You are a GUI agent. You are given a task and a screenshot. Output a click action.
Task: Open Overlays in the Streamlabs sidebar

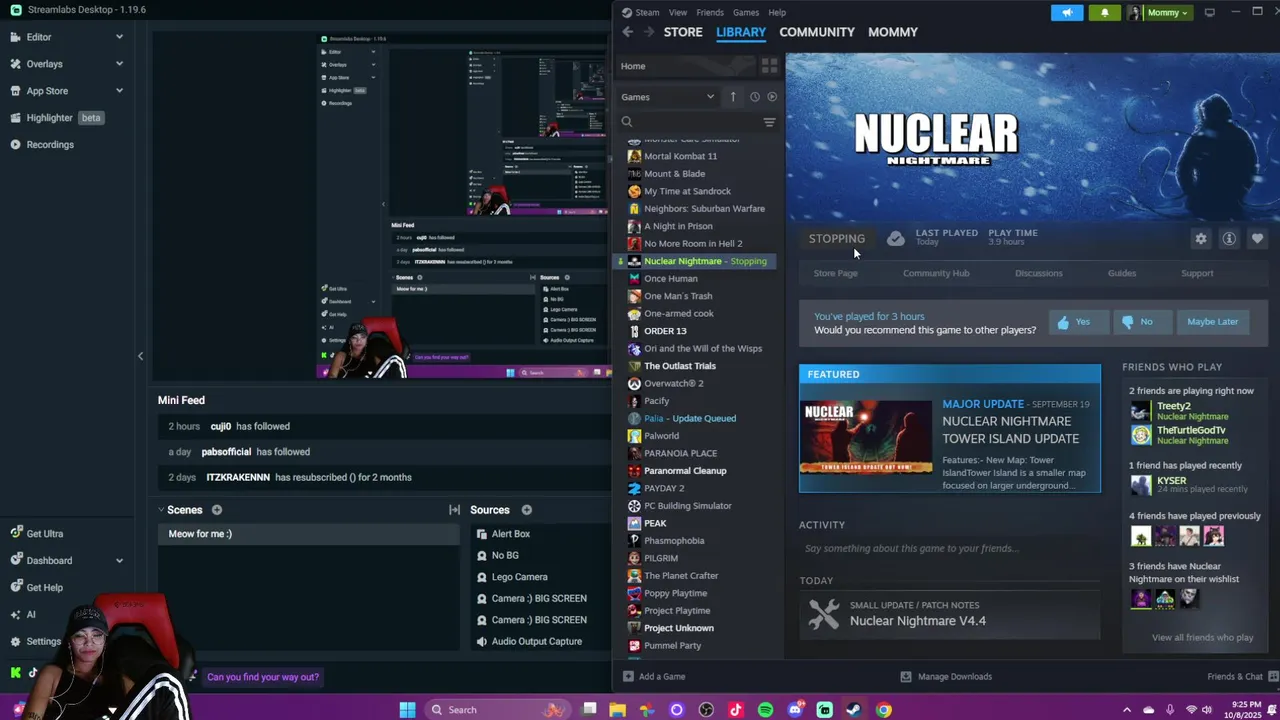coord(45,64)
